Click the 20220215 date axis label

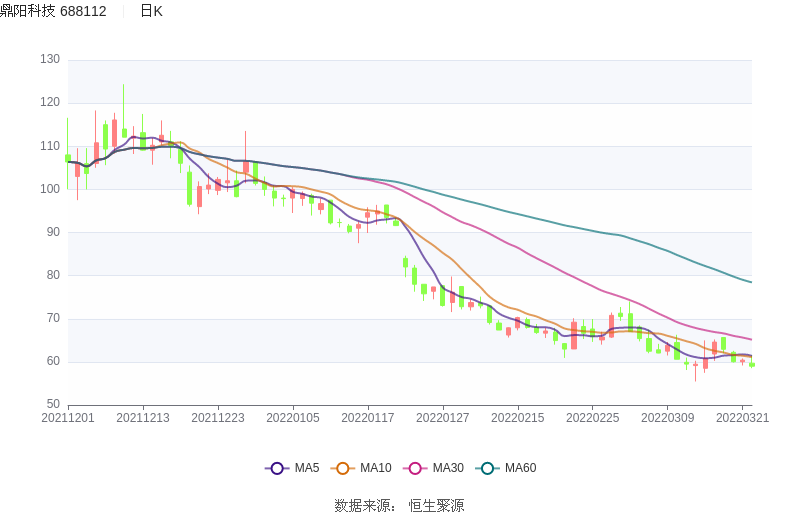[x=518, y=418]
